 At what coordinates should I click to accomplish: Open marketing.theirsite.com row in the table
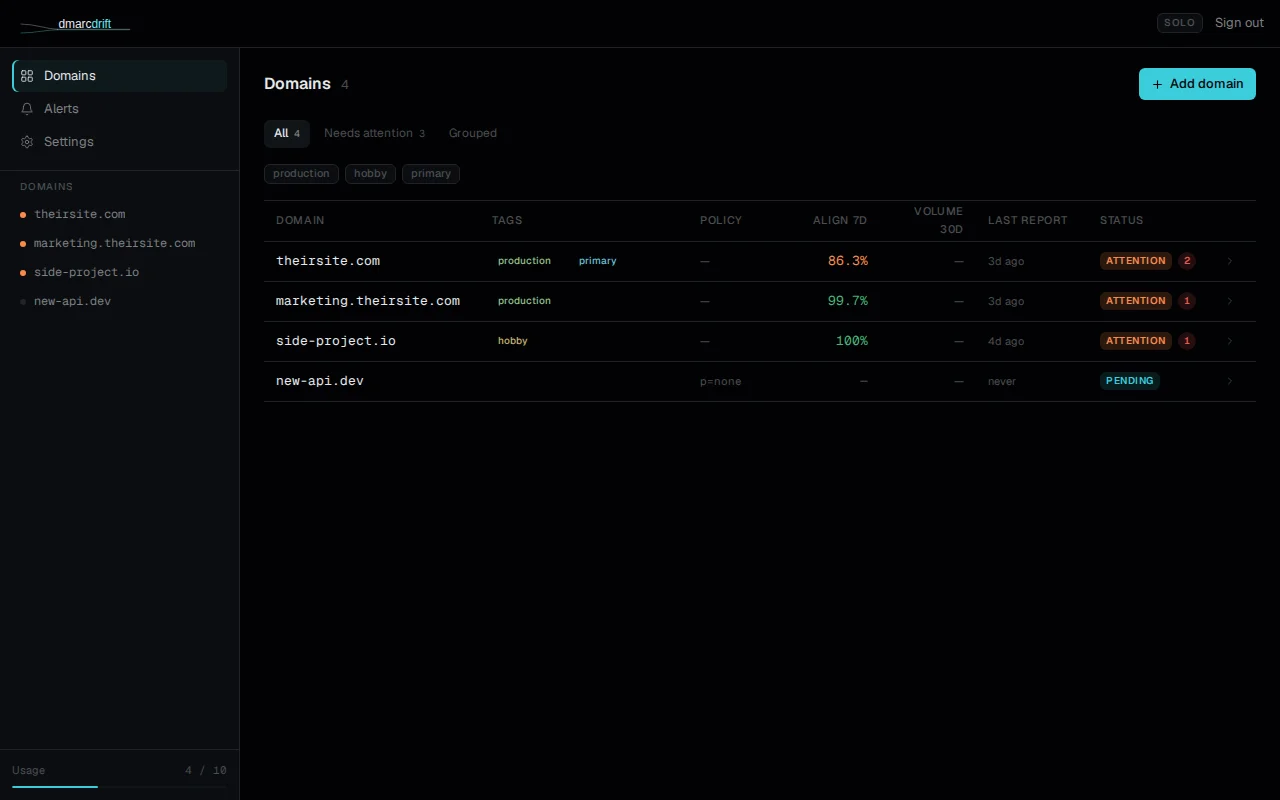point(760,301)
